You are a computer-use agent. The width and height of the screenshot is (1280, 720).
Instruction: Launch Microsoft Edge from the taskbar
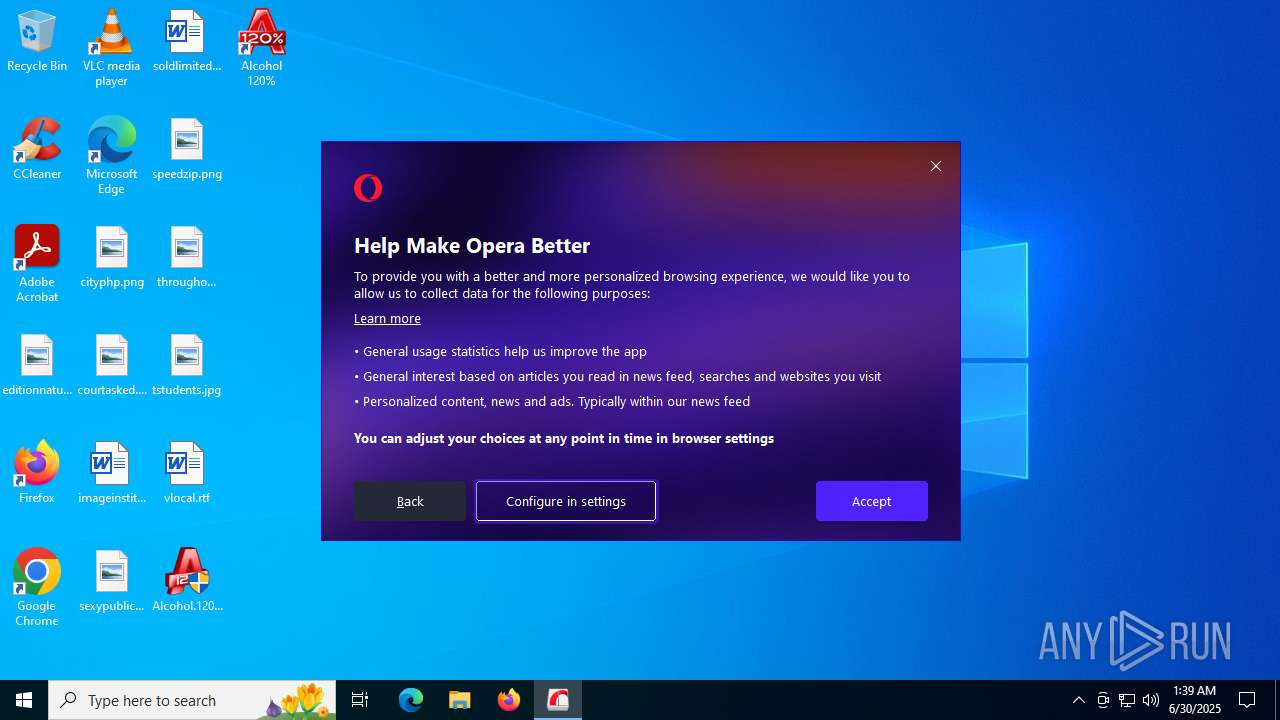coord(411,700)
